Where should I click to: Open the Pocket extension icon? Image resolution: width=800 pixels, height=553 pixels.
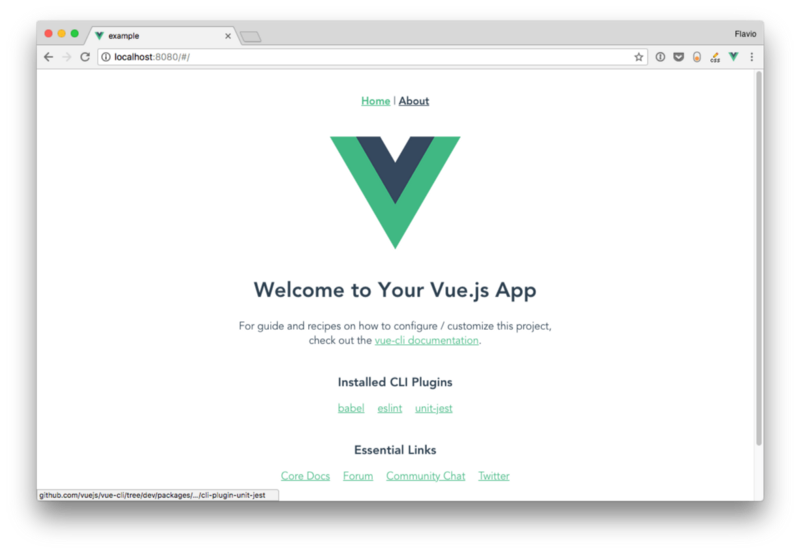(678, 57)
